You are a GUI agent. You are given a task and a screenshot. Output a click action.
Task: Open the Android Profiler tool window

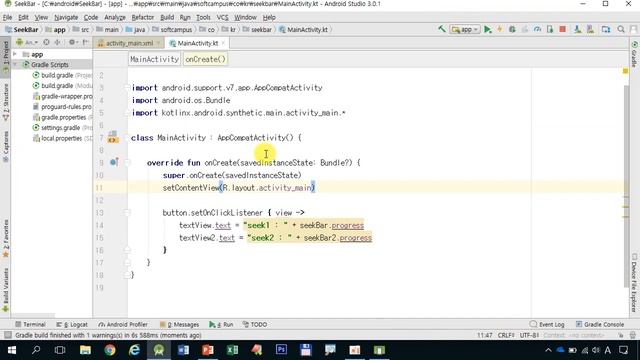coord(123,324)
